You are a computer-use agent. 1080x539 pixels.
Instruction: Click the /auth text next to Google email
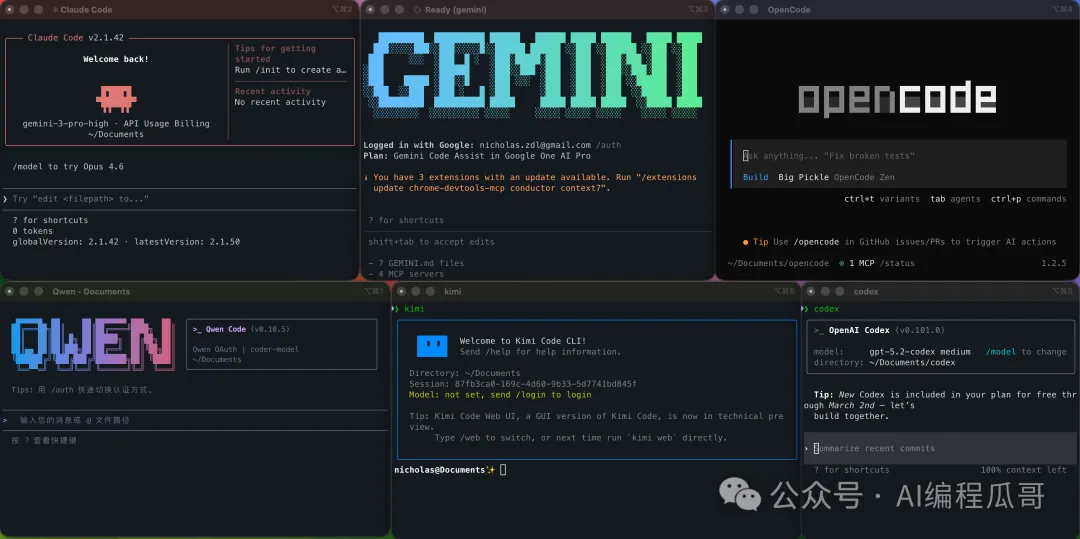click(609, 145)
